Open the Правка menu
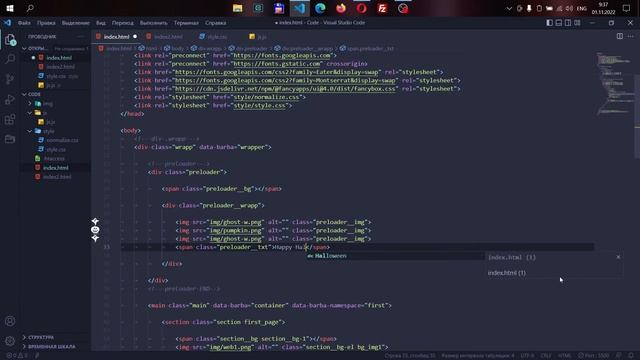Screen dimensions: 640x360 coord(46,23)
